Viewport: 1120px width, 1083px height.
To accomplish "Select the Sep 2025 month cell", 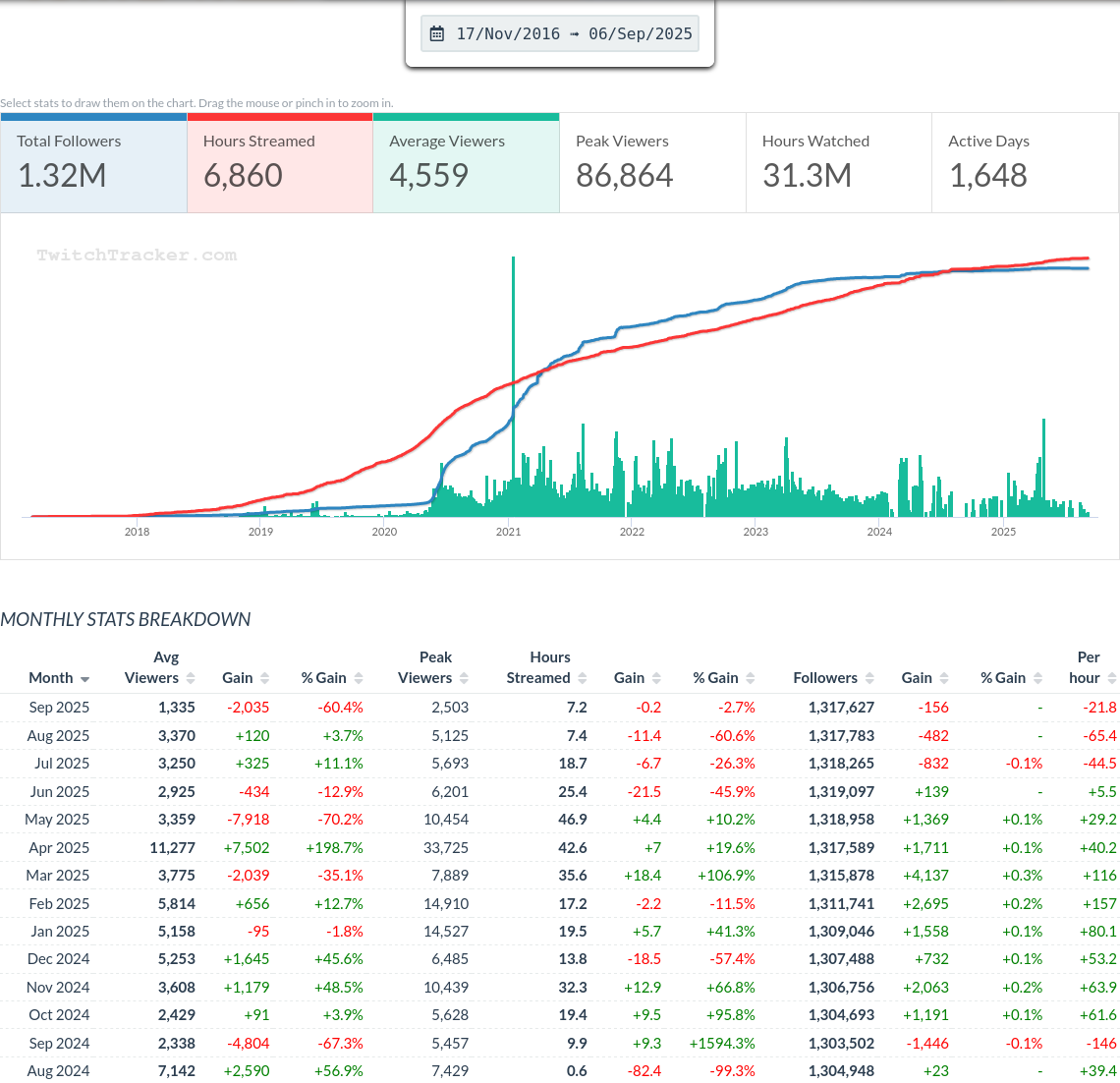I will (59, 708).
